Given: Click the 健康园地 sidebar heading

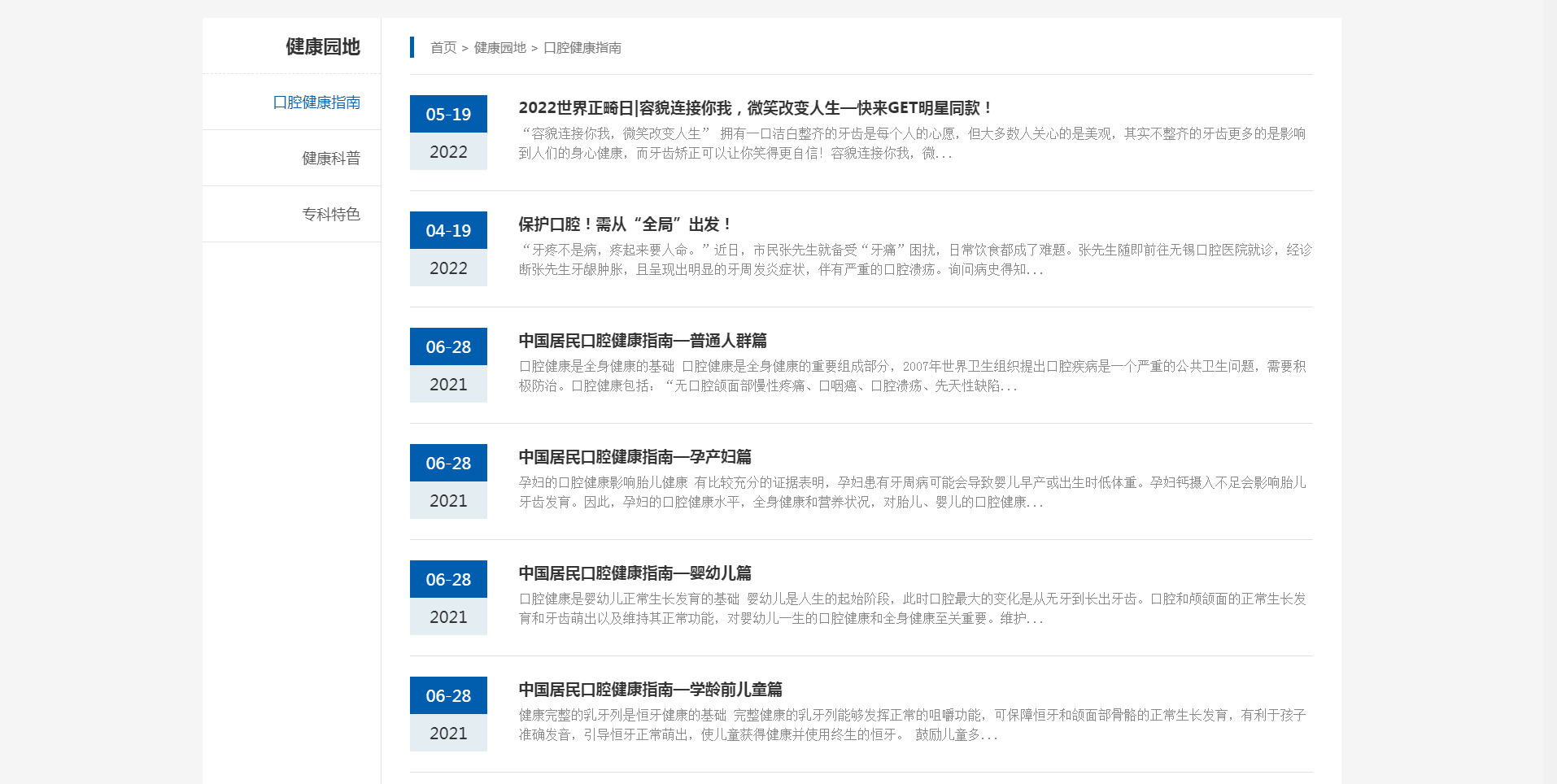Looking at the screenshot, I should coord(322,47).
